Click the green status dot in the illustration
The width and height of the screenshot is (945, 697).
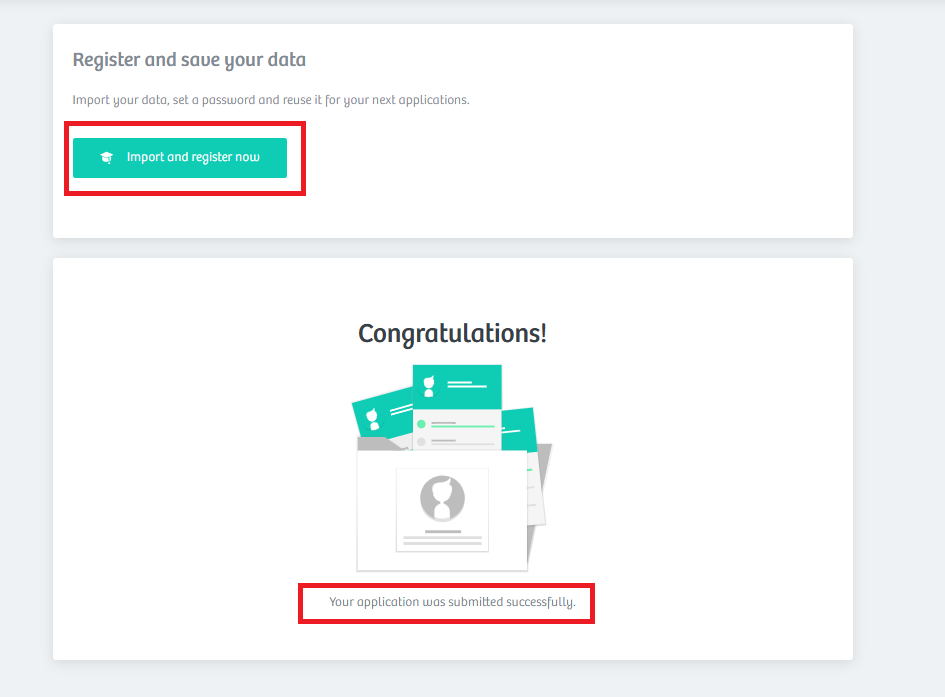pos(421,424)
